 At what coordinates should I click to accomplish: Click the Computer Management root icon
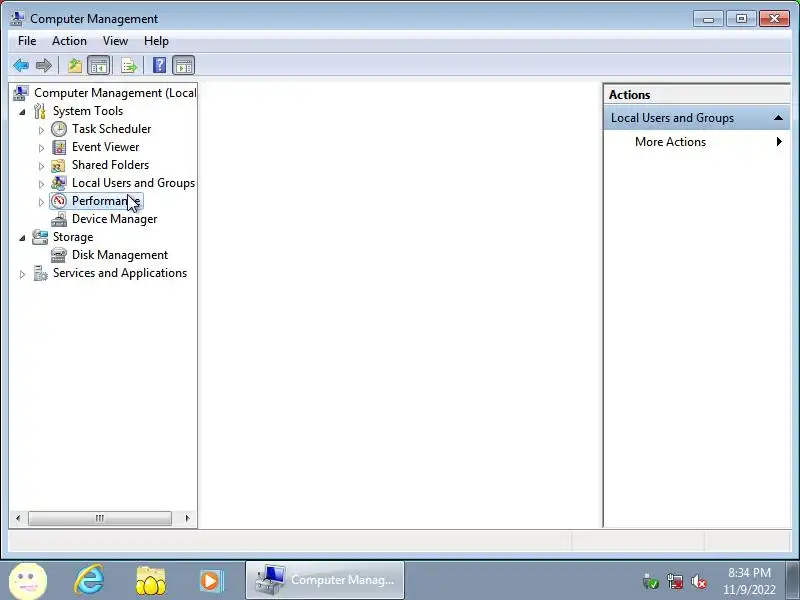pyautogui.click(x=21, y=93)
